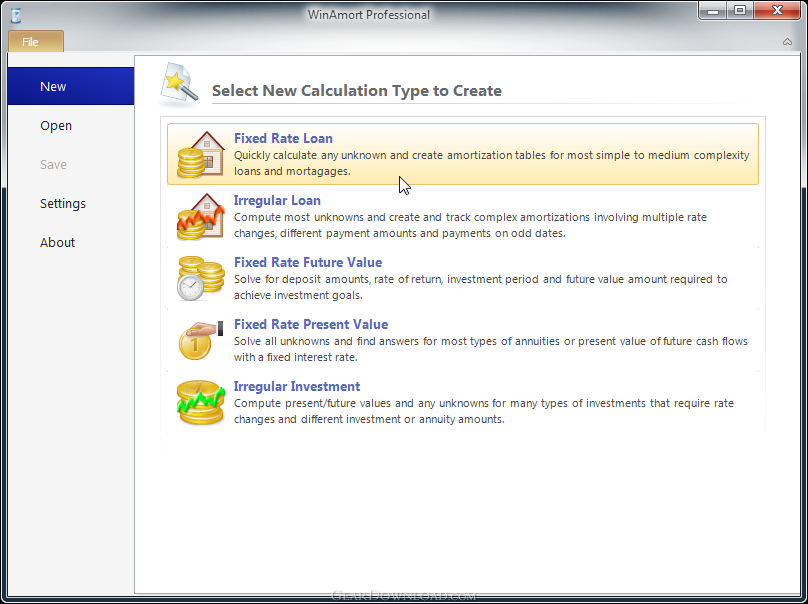
Task: Minimize the WinAmort window
Action: tap(713, 11)
